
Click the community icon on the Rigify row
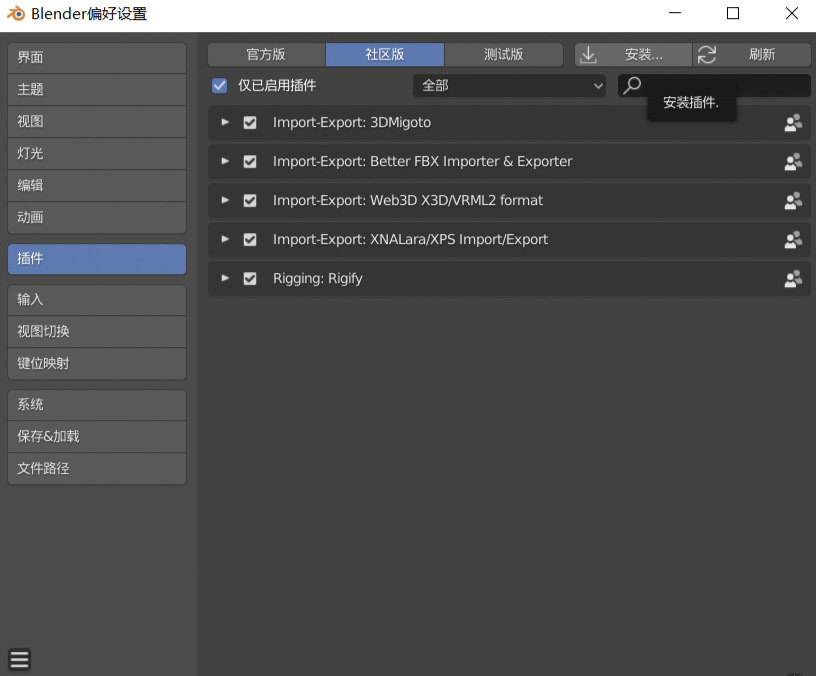[793, 279]
